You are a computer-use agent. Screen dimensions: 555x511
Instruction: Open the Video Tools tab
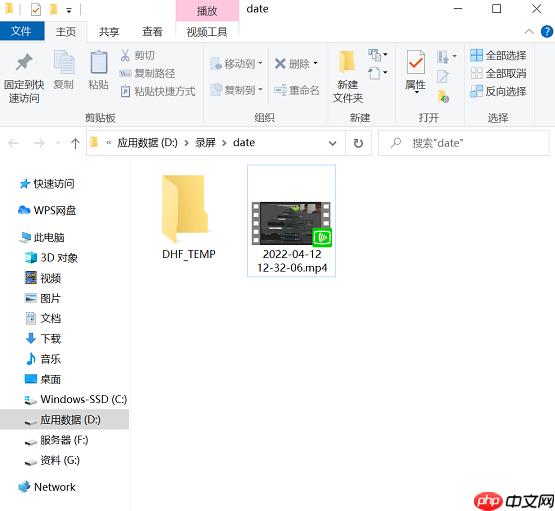point(207,32)
